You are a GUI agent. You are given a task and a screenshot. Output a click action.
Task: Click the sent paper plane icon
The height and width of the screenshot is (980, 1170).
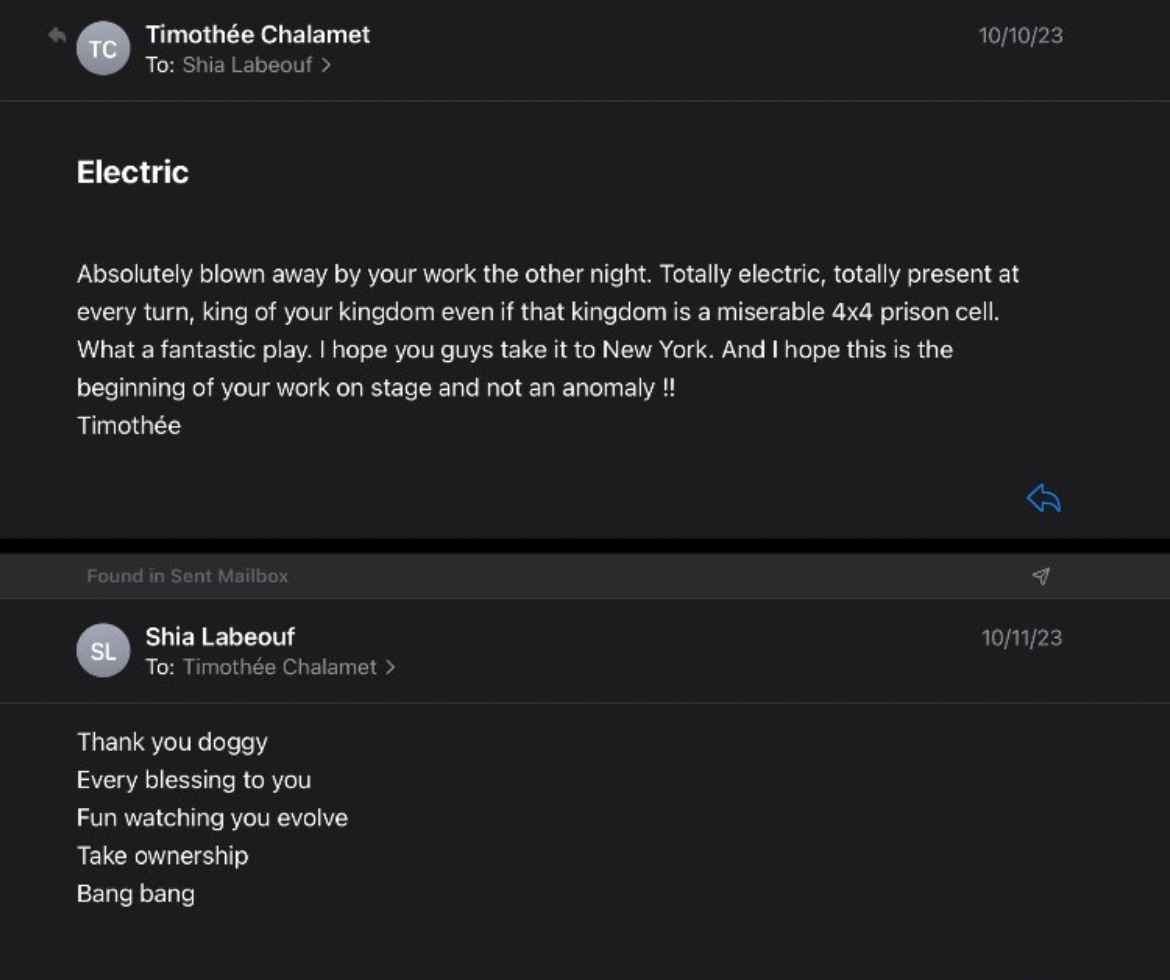click(x=1041, y=576)
